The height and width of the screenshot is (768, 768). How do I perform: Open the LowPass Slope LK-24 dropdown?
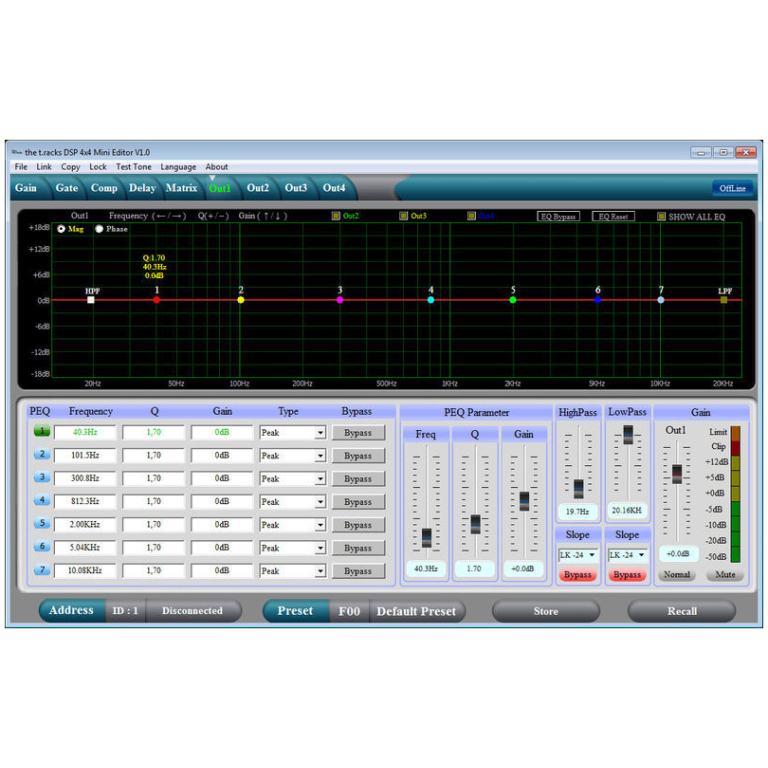pos(627,555)
